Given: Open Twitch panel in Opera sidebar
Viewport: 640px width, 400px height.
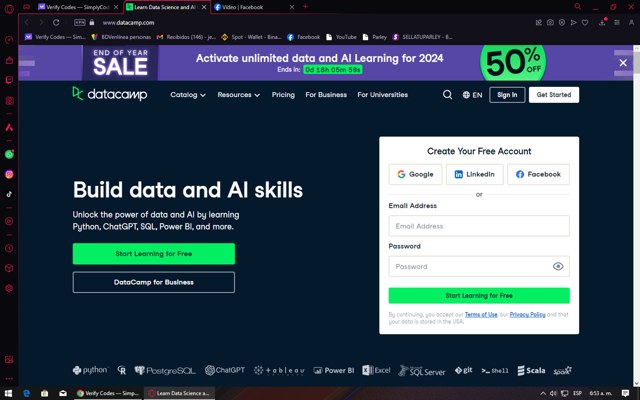Looking at the screenshot, I should (9, 80).
